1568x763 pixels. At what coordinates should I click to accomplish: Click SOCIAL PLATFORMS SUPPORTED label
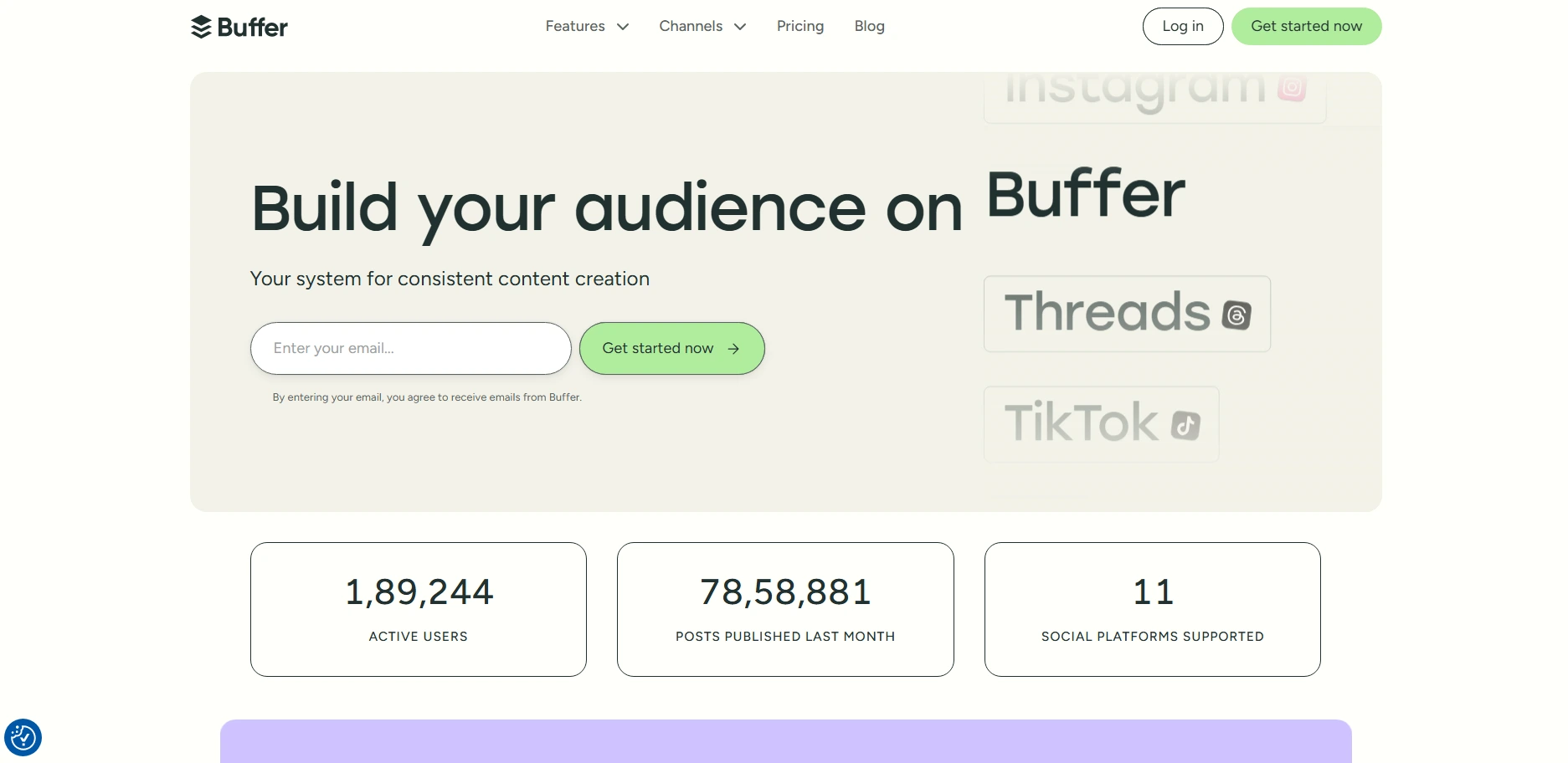[x=1153, y=637]
